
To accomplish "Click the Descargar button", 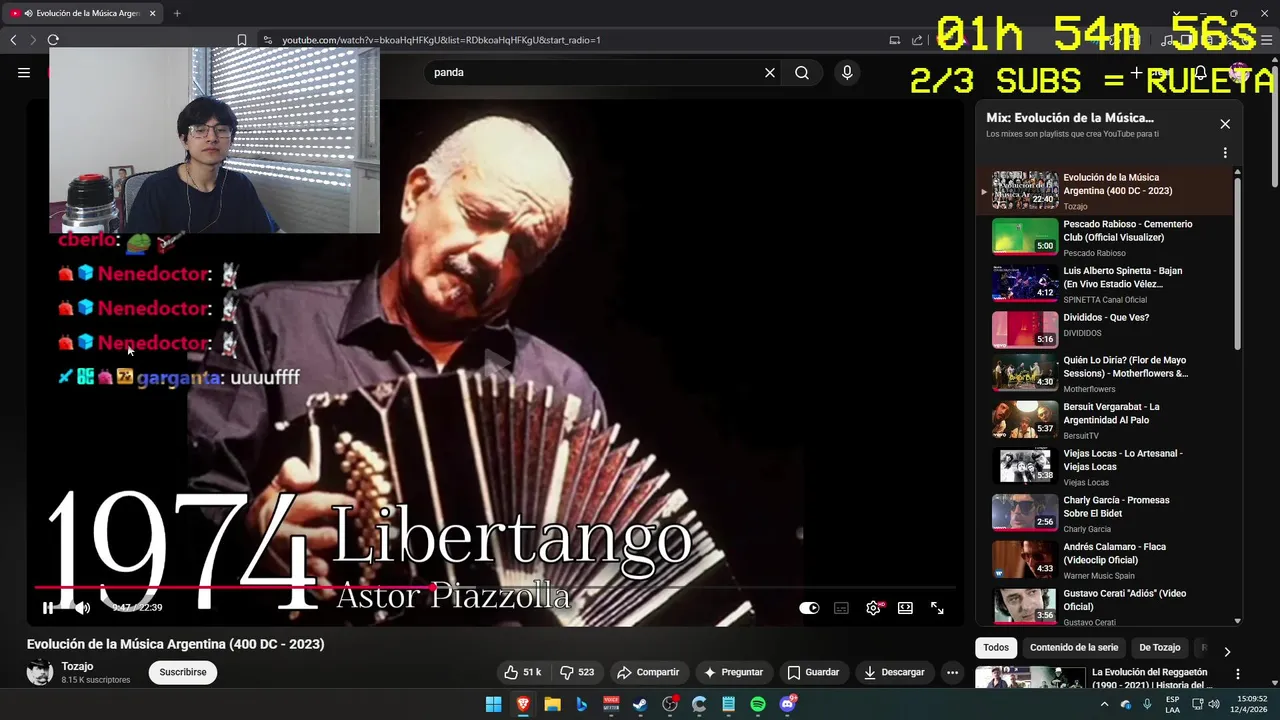I will pos(894,672).
